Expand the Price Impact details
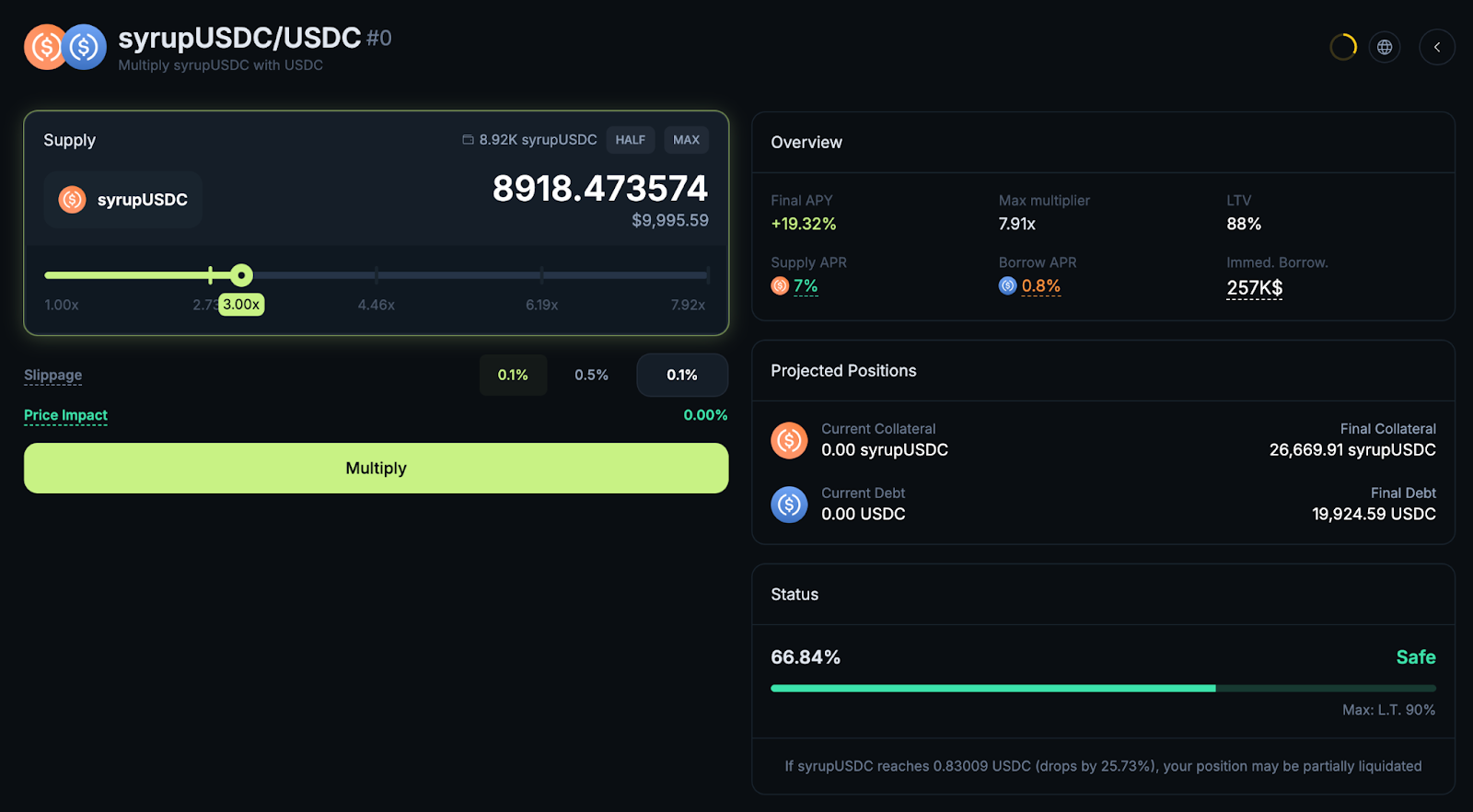 pos(65,415)
